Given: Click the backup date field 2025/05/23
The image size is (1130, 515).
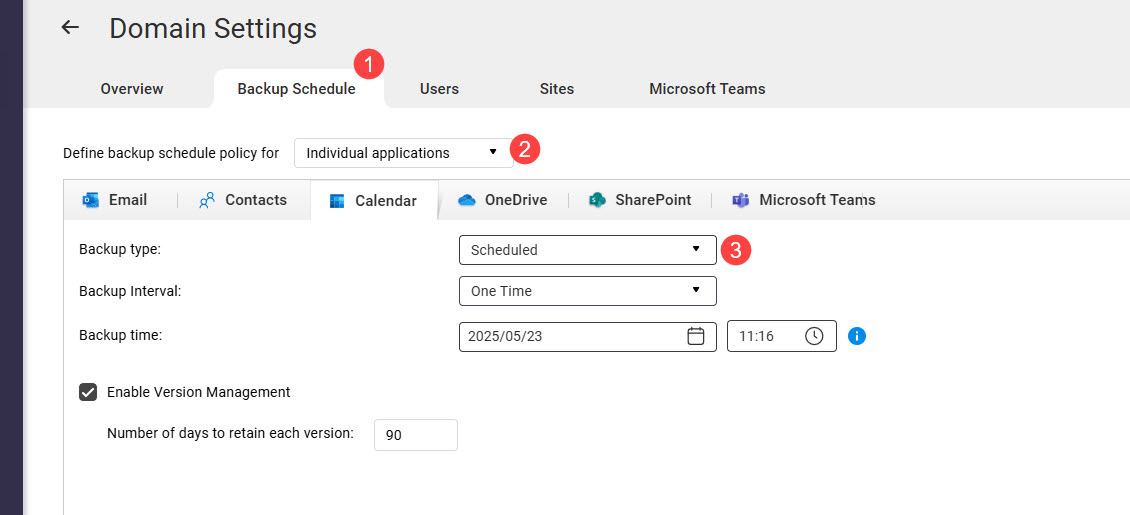Looking at the screenshot, I should (x=570, y=336).
